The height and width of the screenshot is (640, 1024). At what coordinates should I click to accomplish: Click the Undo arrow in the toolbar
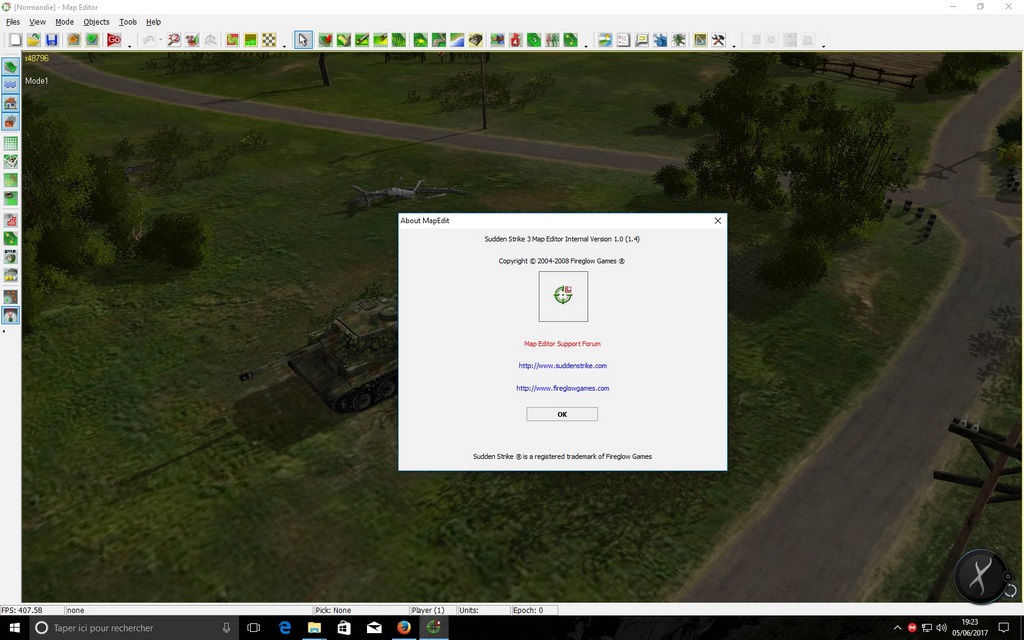(149, 40)
